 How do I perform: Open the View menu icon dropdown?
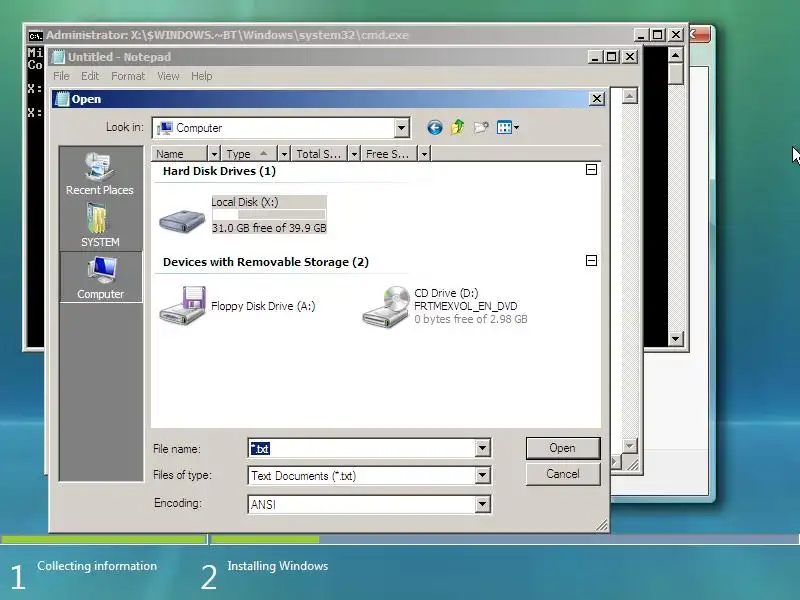[x=508, y=127]
